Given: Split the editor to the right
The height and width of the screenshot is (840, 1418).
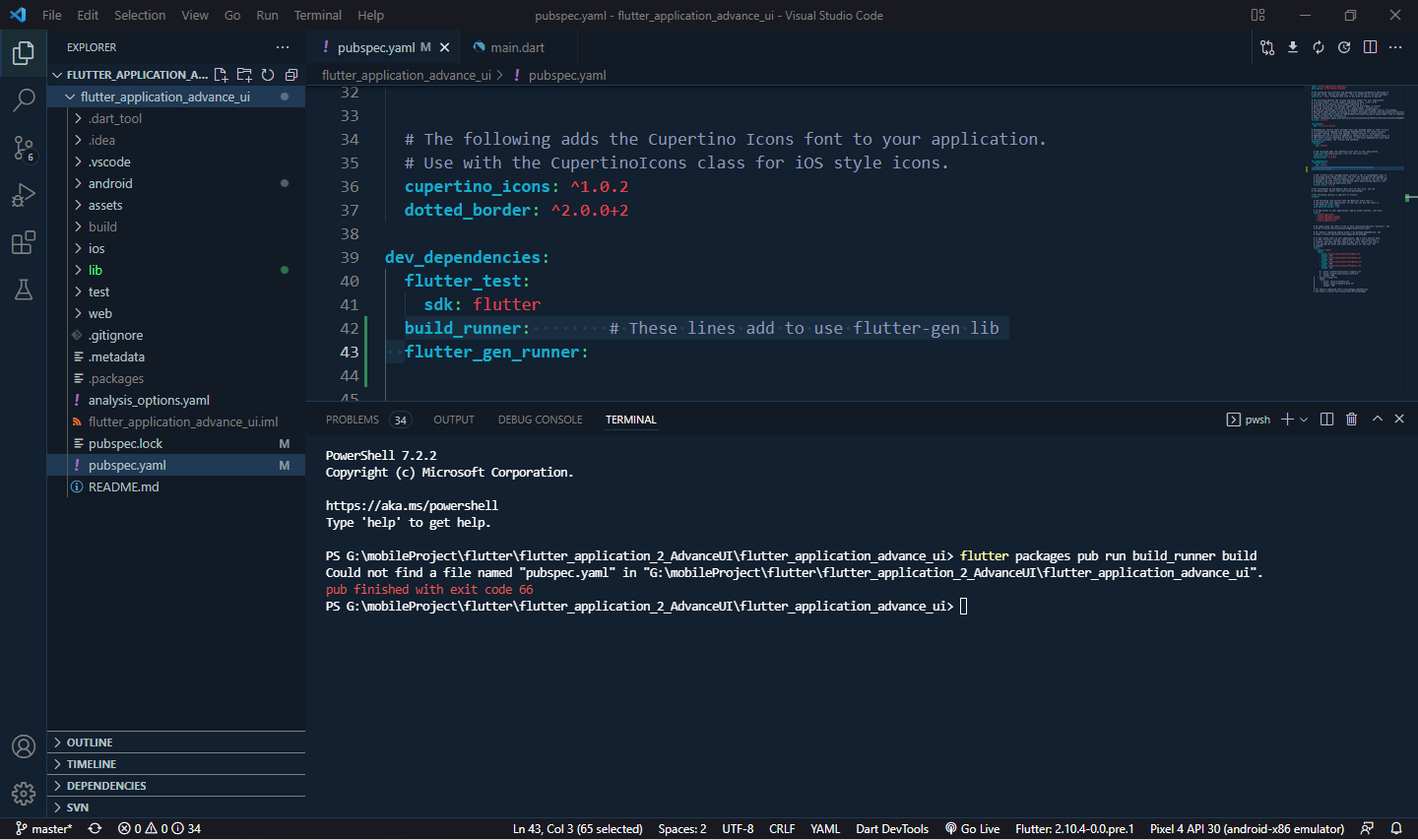Looking at the screenshot, I should (x=1370, y=47).
